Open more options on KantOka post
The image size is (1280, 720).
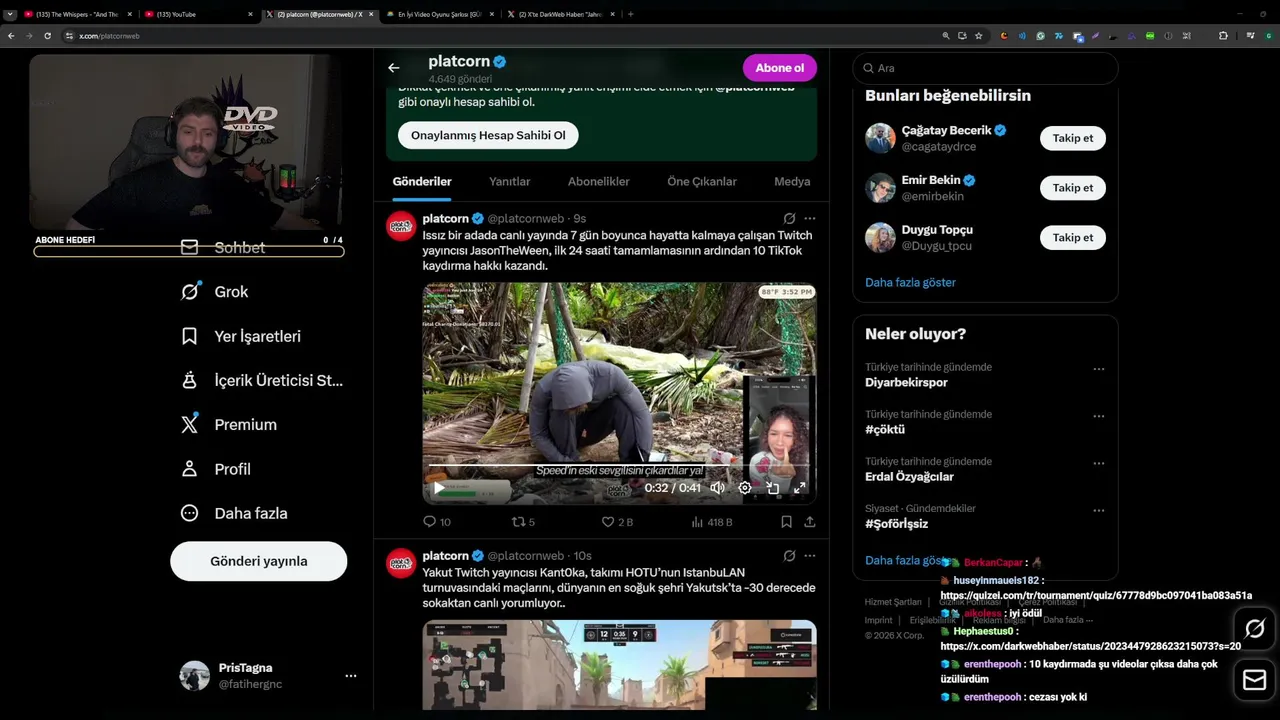810,556
